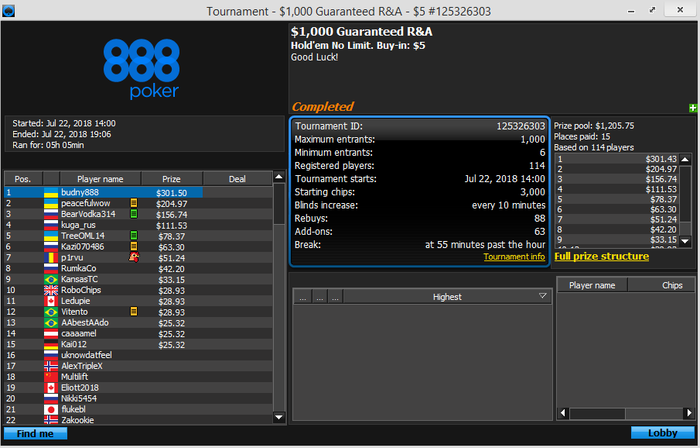700x448 pixels.
Task: Click the Romanian flag beside p1rvu
Action: coord(51,257)
